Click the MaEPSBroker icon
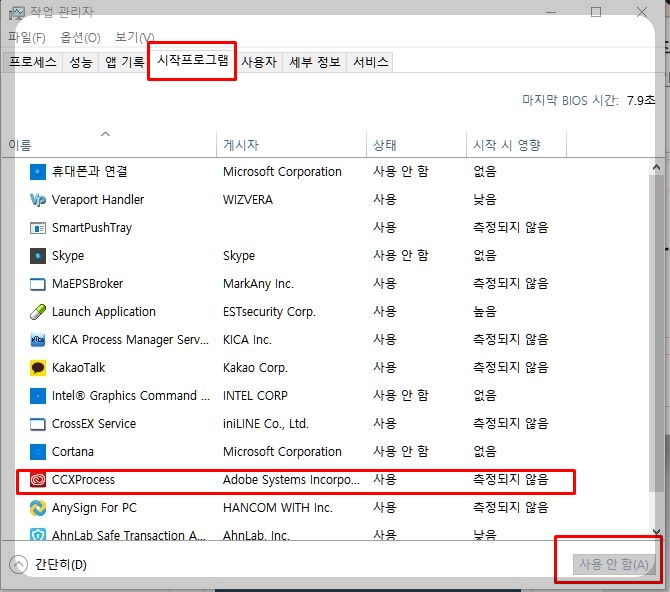The height and width of the screenshot is (592, 670). click(38, 284)
